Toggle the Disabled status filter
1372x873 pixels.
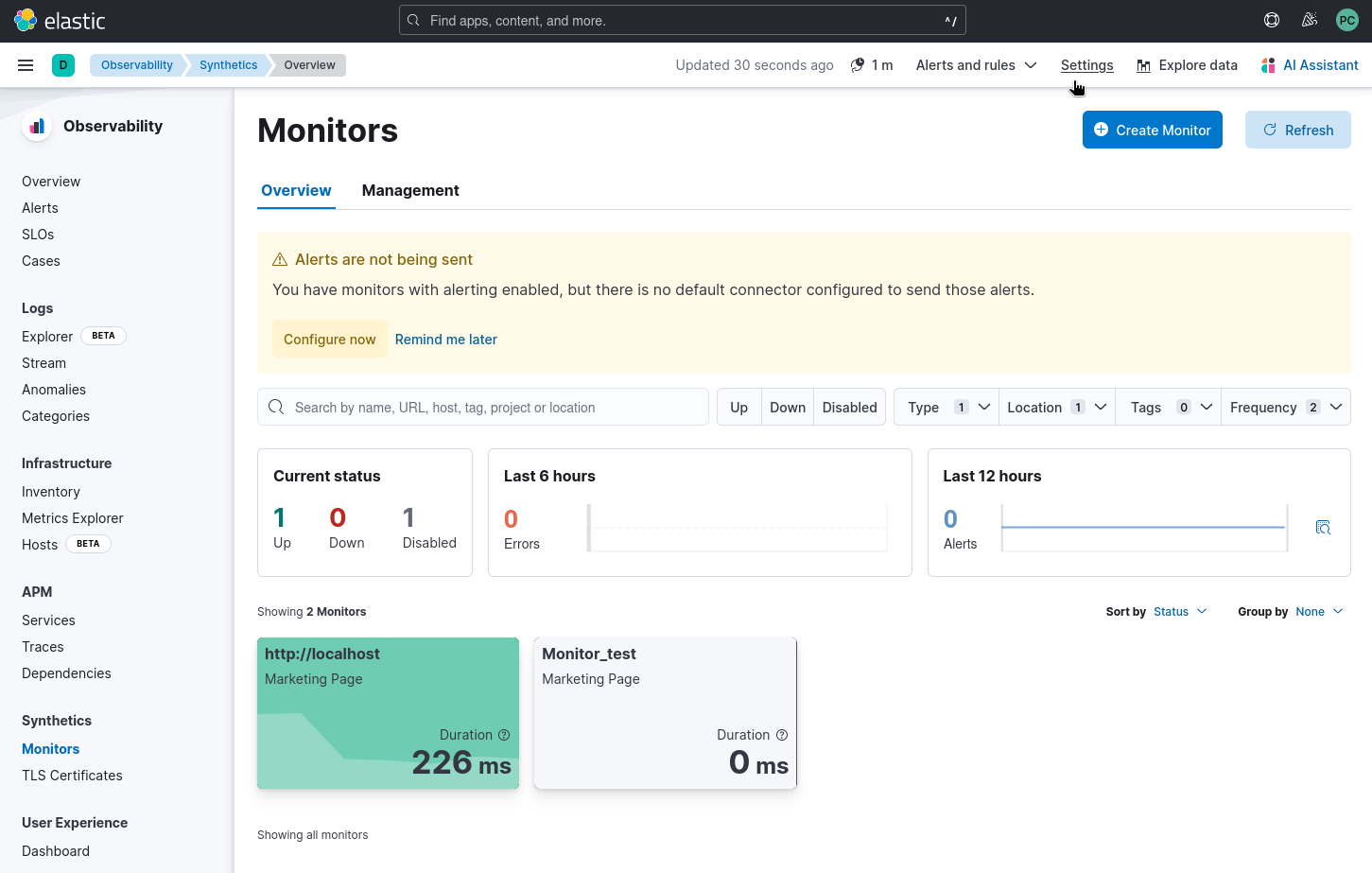point(850,407)
